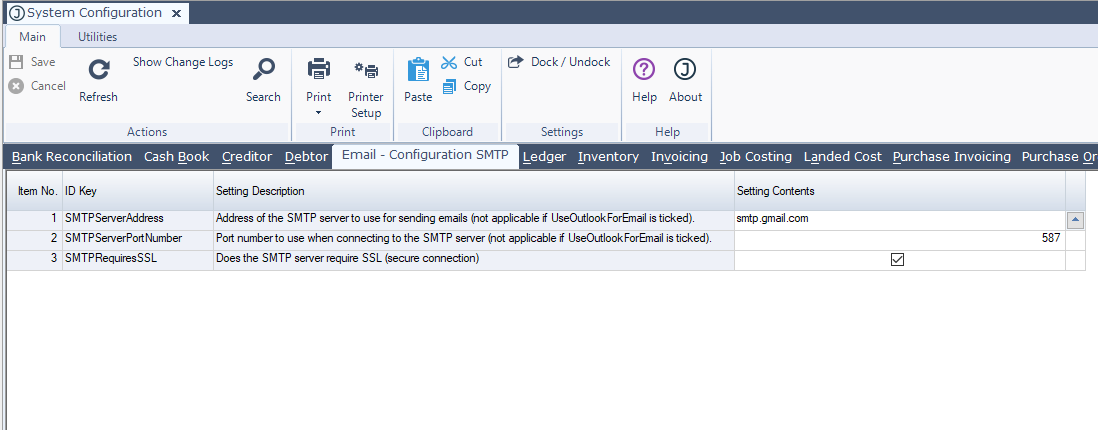Screen dimensions: 1098x430
Task: Select the Inventory settings tab
Action: 608,157
